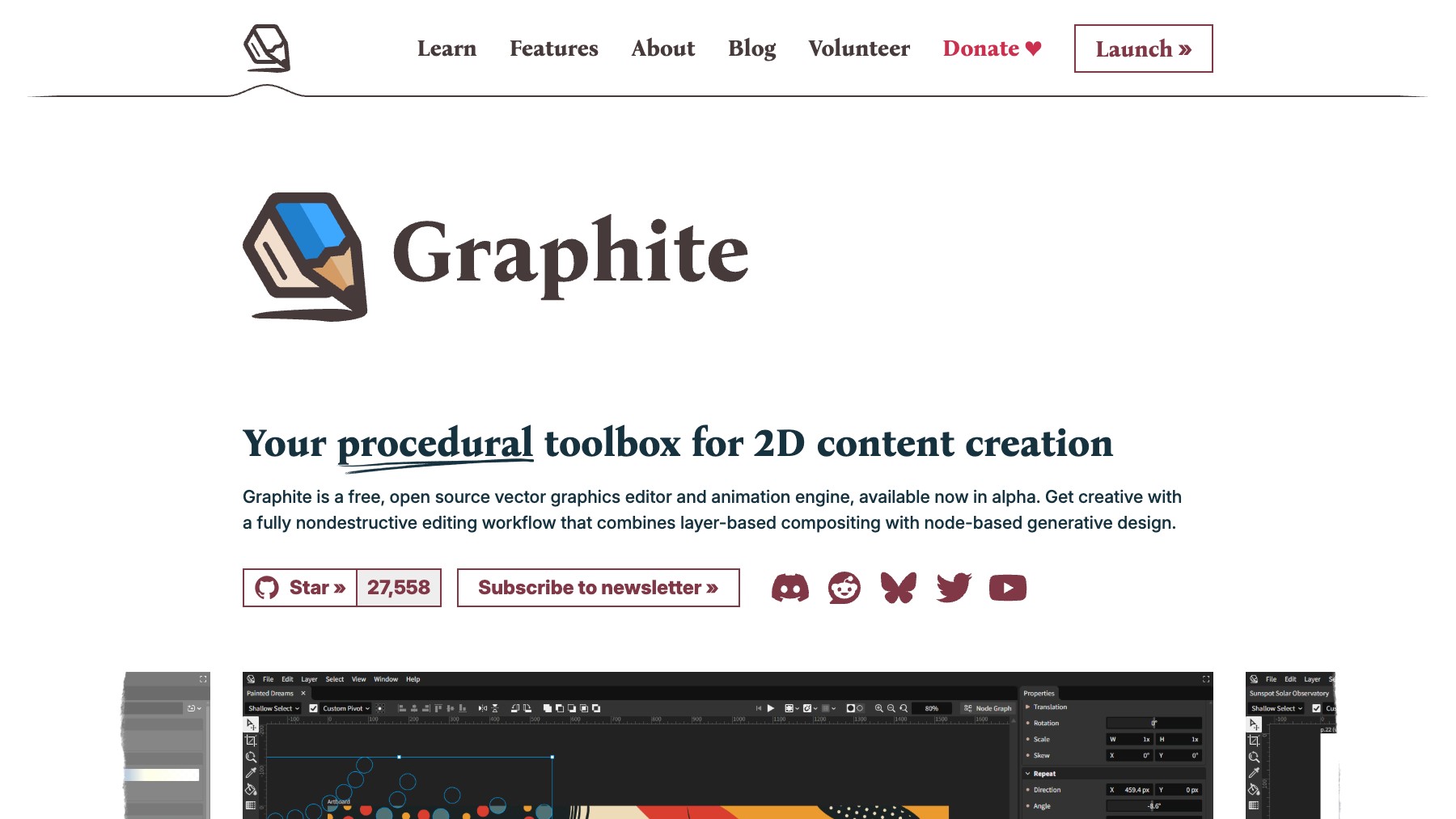The image size is (1456, 819).
Task: Toggle the checkbox beside Custom Pivot
Action: point(313,708)
